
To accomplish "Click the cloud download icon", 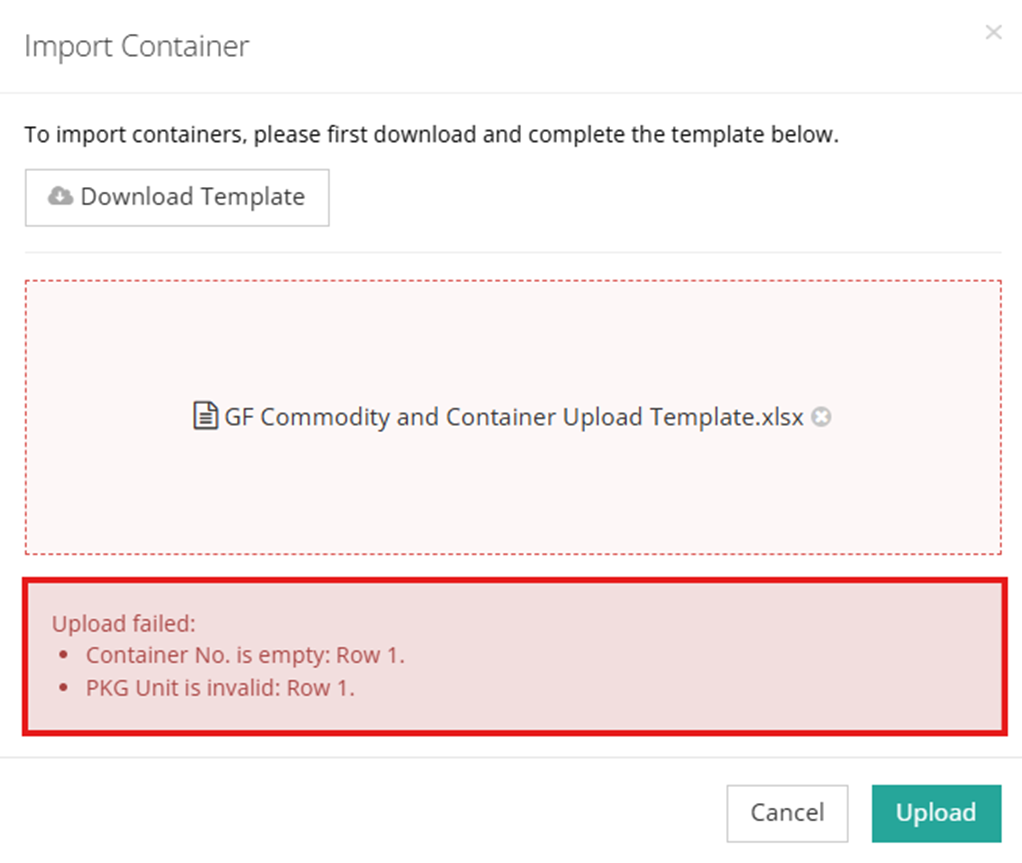I will coord(61,197).
